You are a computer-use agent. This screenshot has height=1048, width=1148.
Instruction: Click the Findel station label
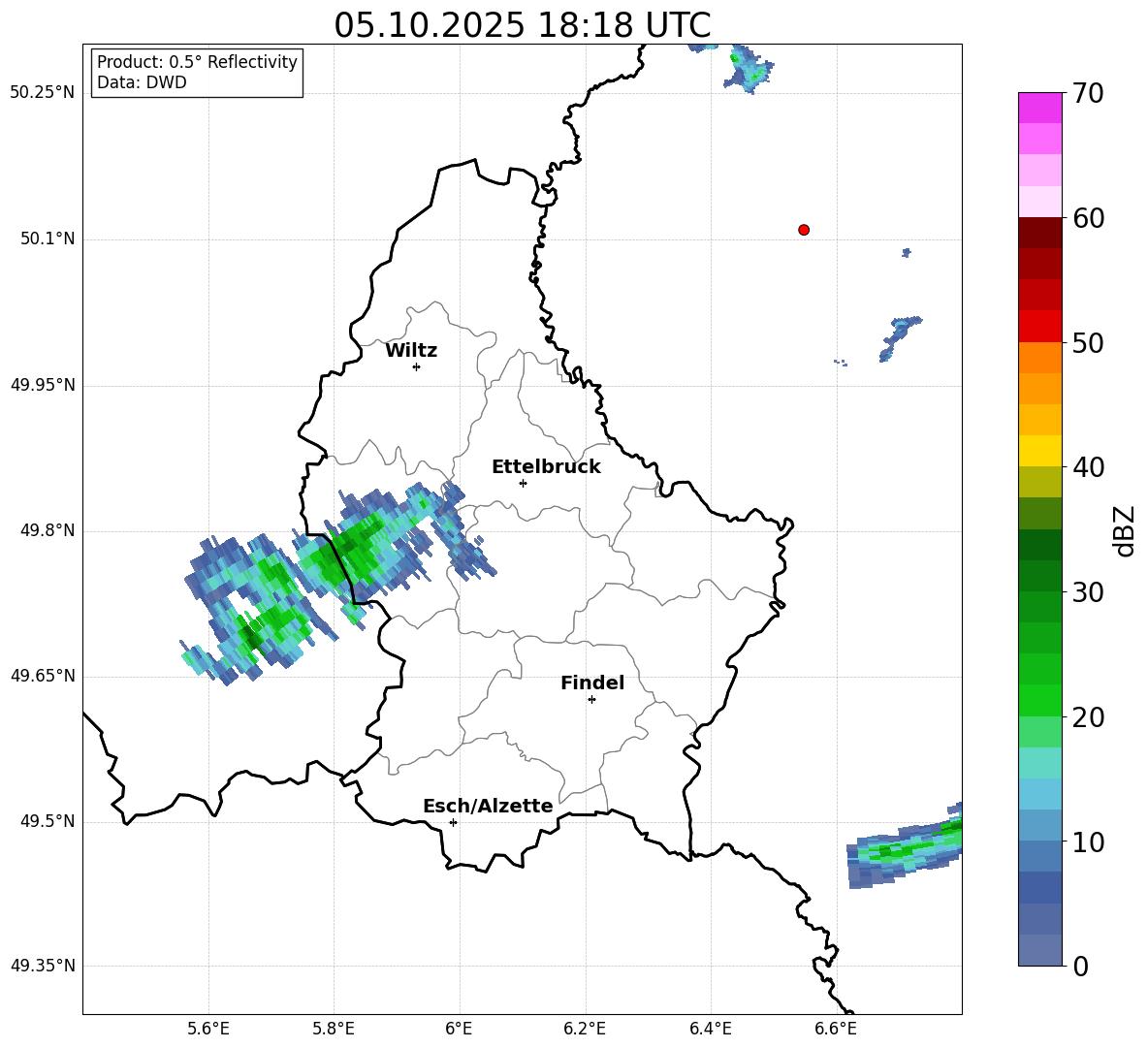[x=592, y=683]
